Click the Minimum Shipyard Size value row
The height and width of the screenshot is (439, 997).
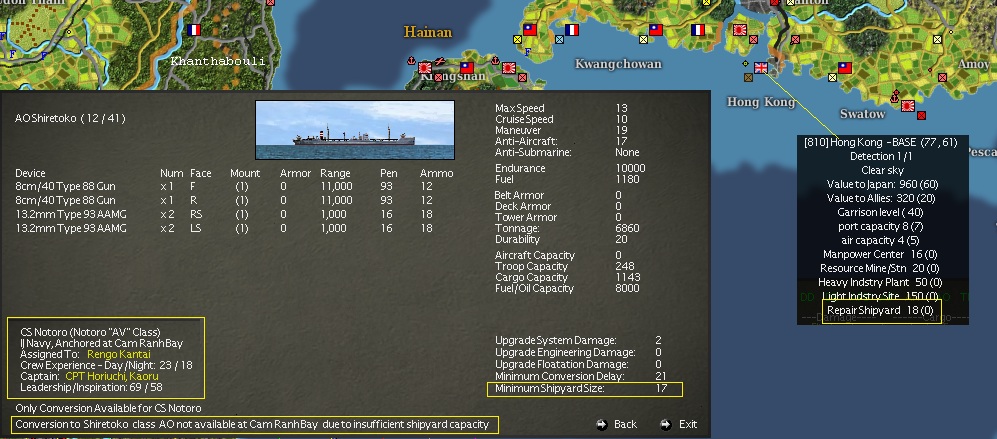click(585, 389)
